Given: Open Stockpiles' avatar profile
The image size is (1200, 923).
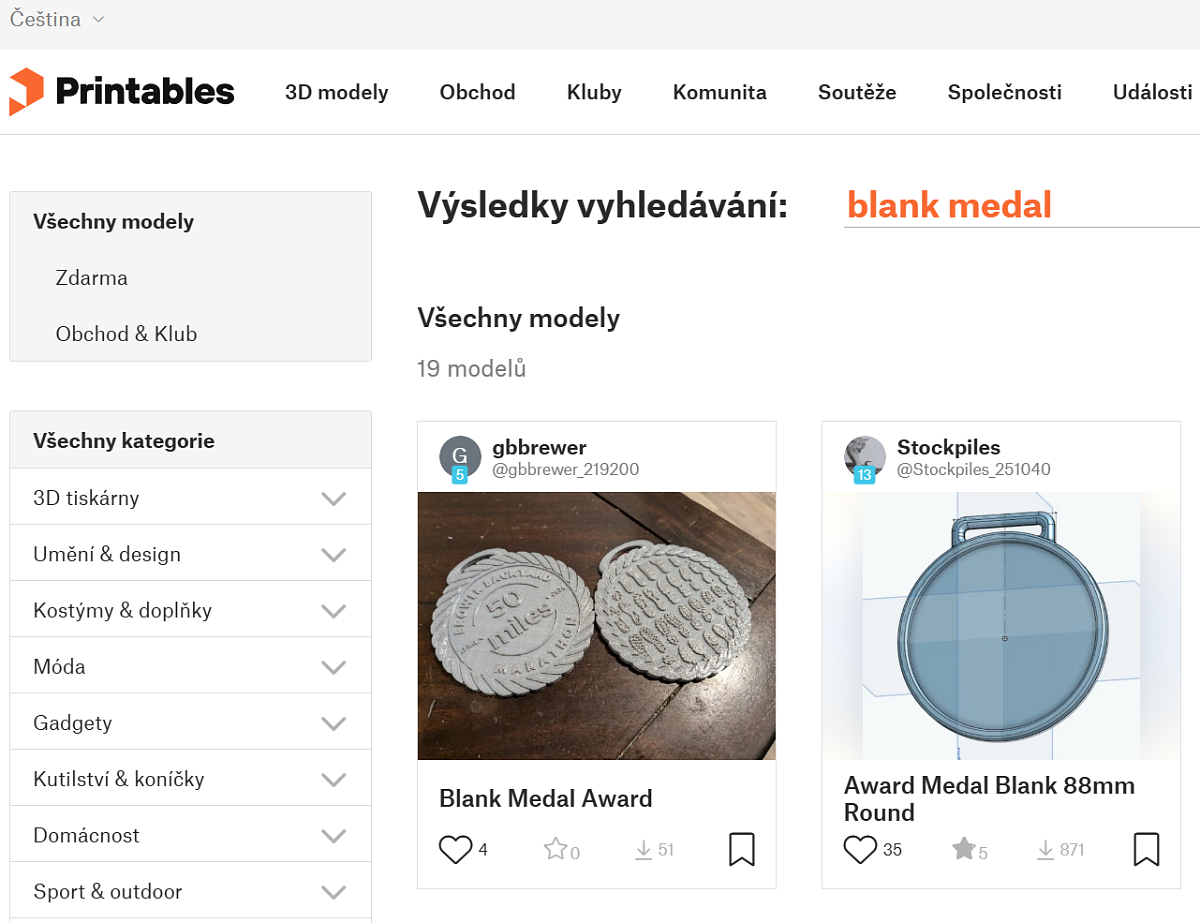Looking at the screenshot, I should click(x=865, y=457).
